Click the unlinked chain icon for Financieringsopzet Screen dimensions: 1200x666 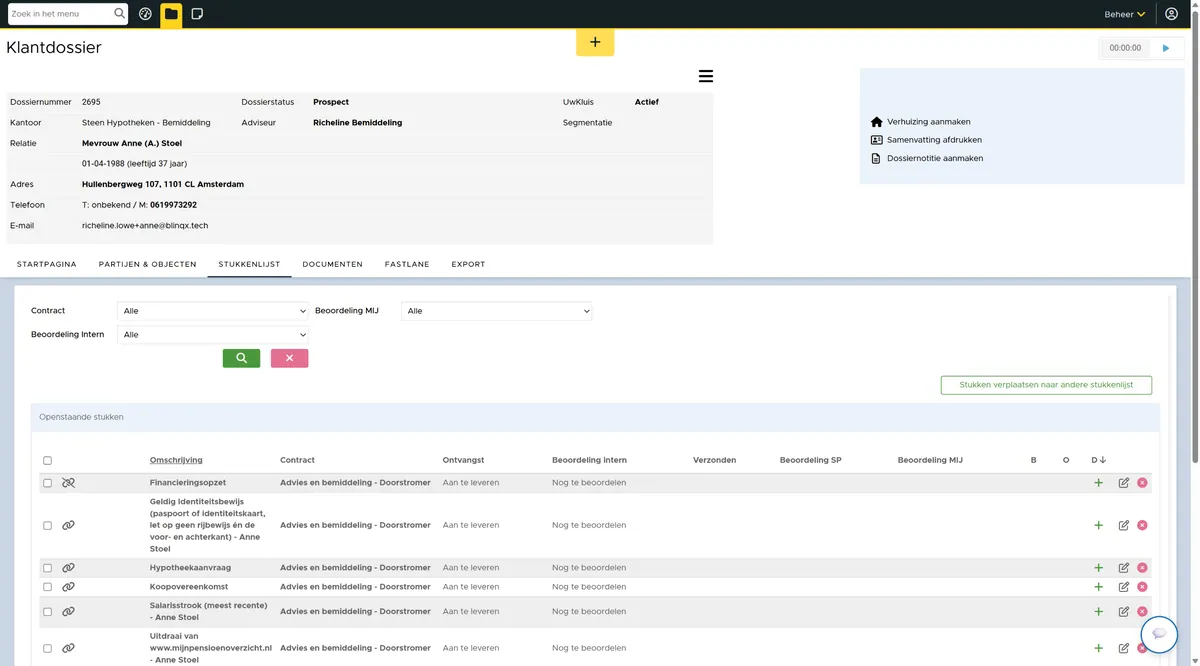68,483
